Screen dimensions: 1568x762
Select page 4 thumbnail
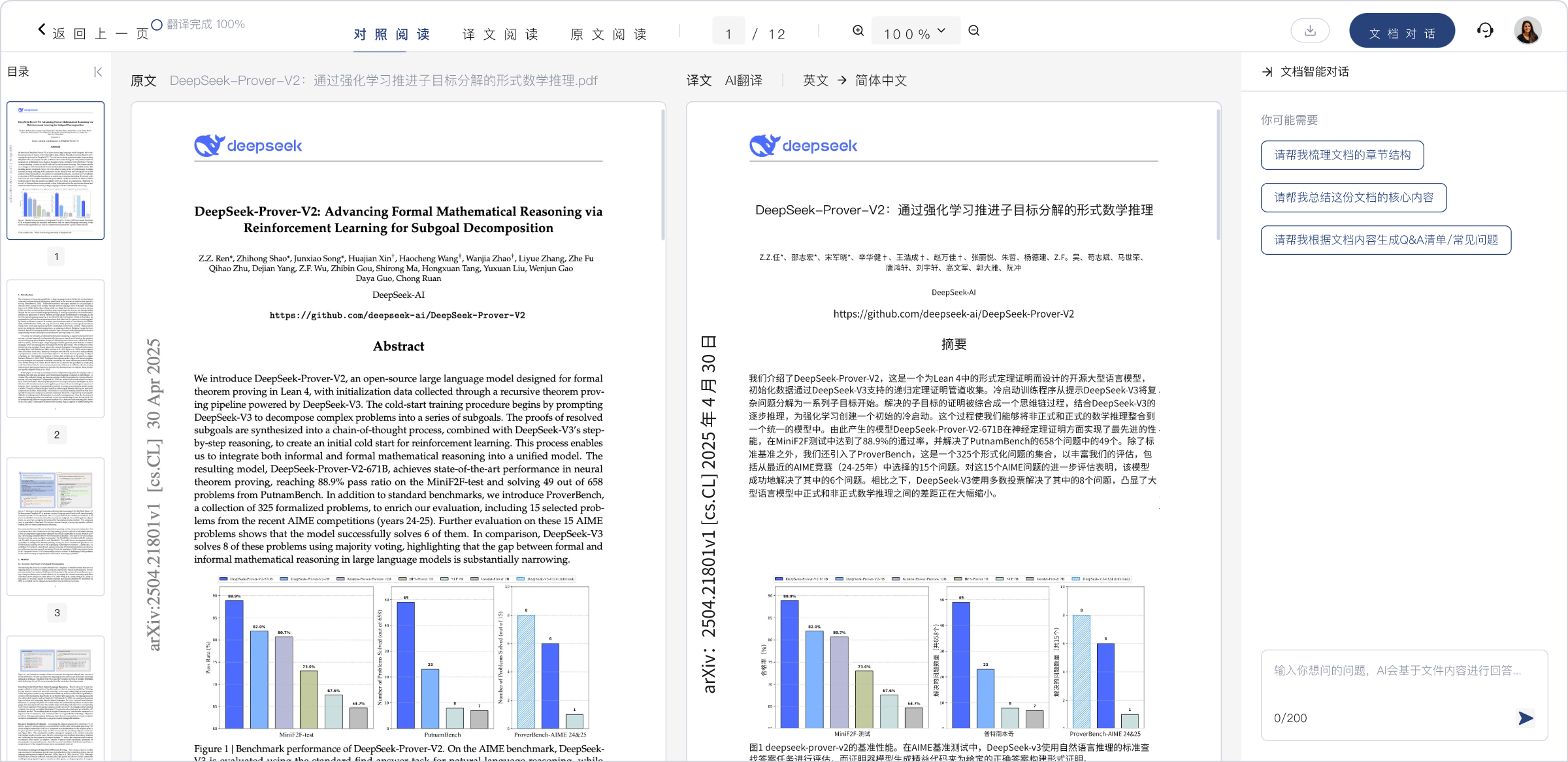[56, 698]
